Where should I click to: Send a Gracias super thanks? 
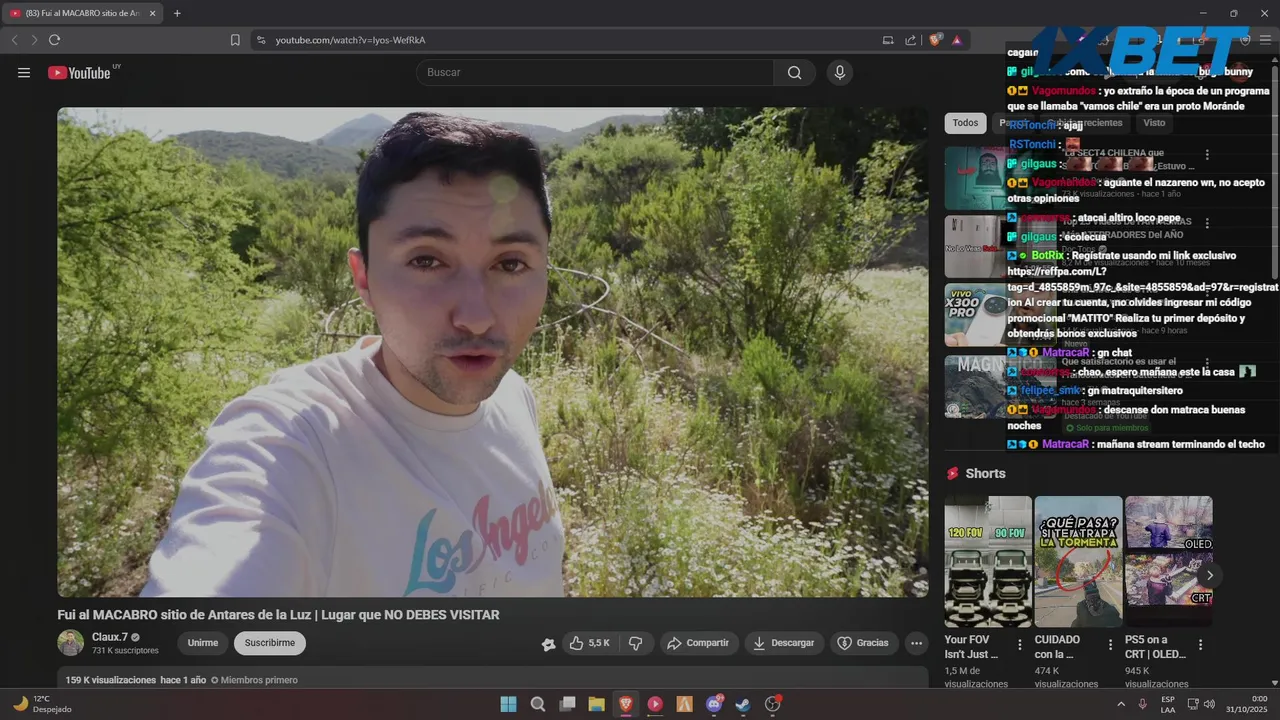[x=863, y=643]
